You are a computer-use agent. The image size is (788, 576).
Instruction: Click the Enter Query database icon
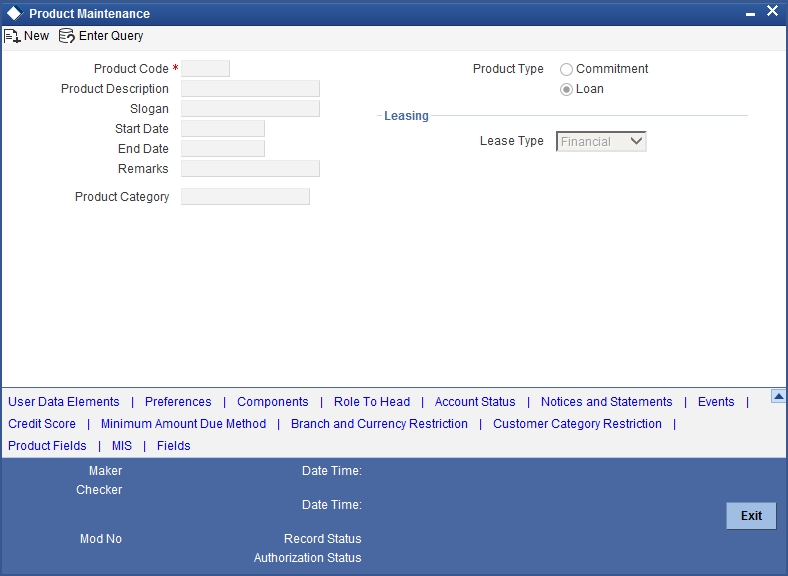[66, 36]
